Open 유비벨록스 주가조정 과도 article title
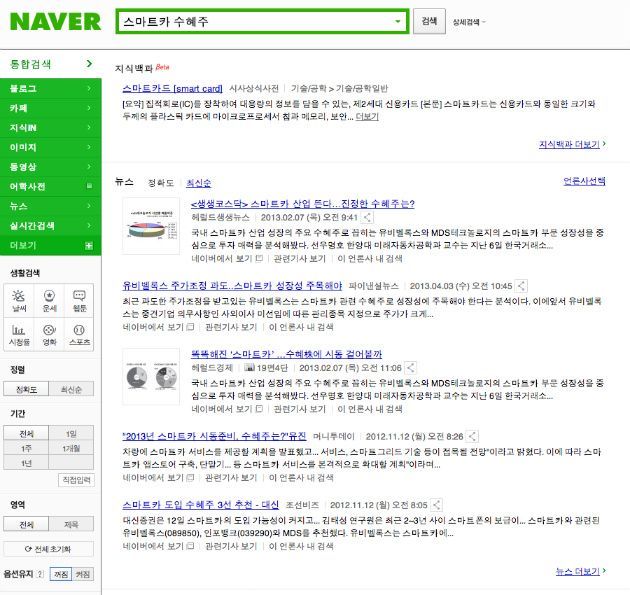 pyautogui.click(x=232, y=286)
